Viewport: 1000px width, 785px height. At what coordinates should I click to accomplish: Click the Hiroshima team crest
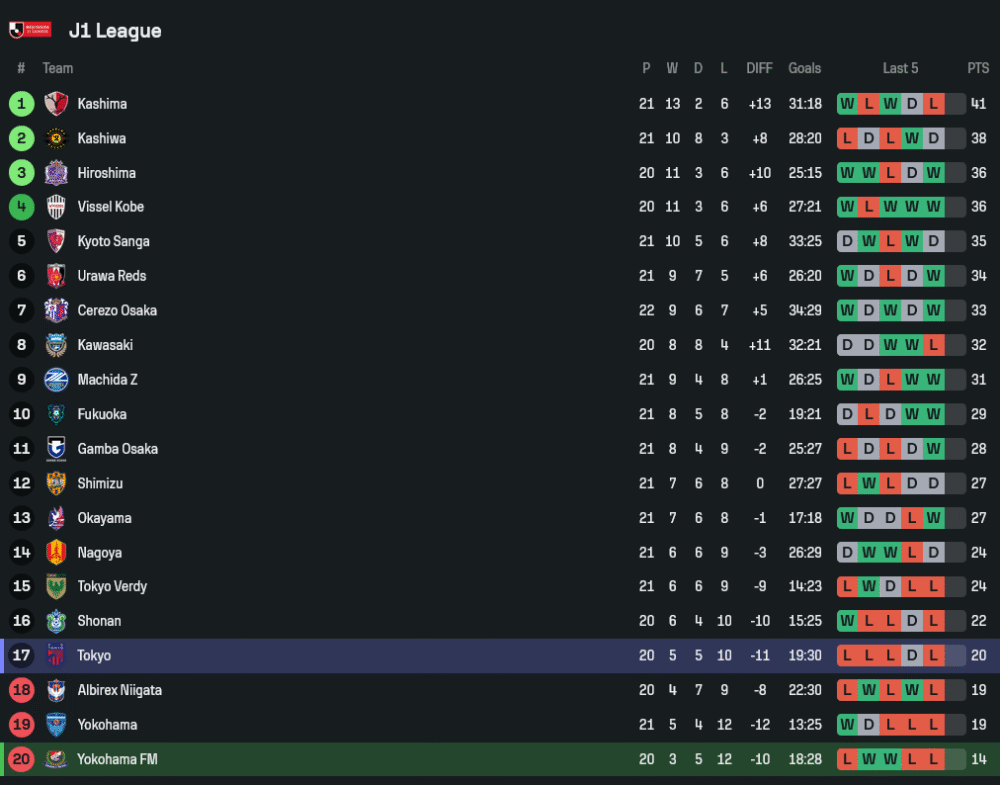point(56,173)
